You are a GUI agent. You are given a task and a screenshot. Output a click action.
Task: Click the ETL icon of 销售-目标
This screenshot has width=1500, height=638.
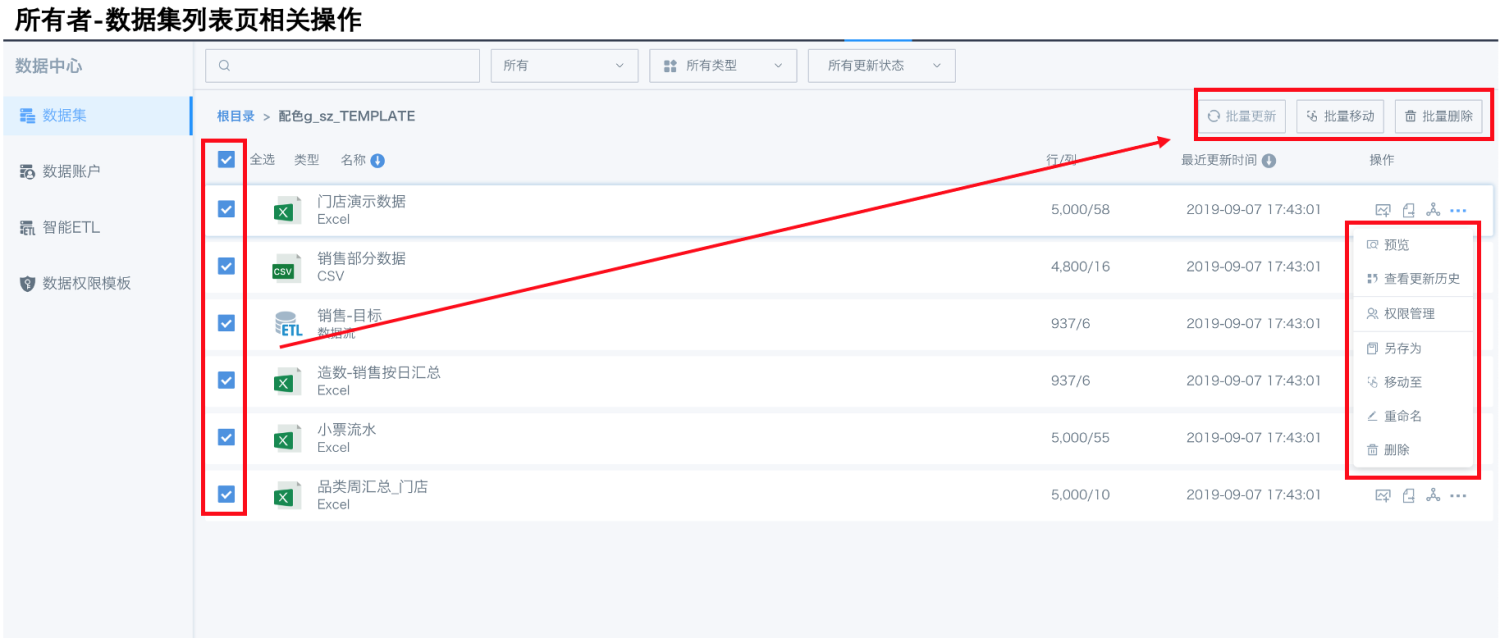(287, 324)
